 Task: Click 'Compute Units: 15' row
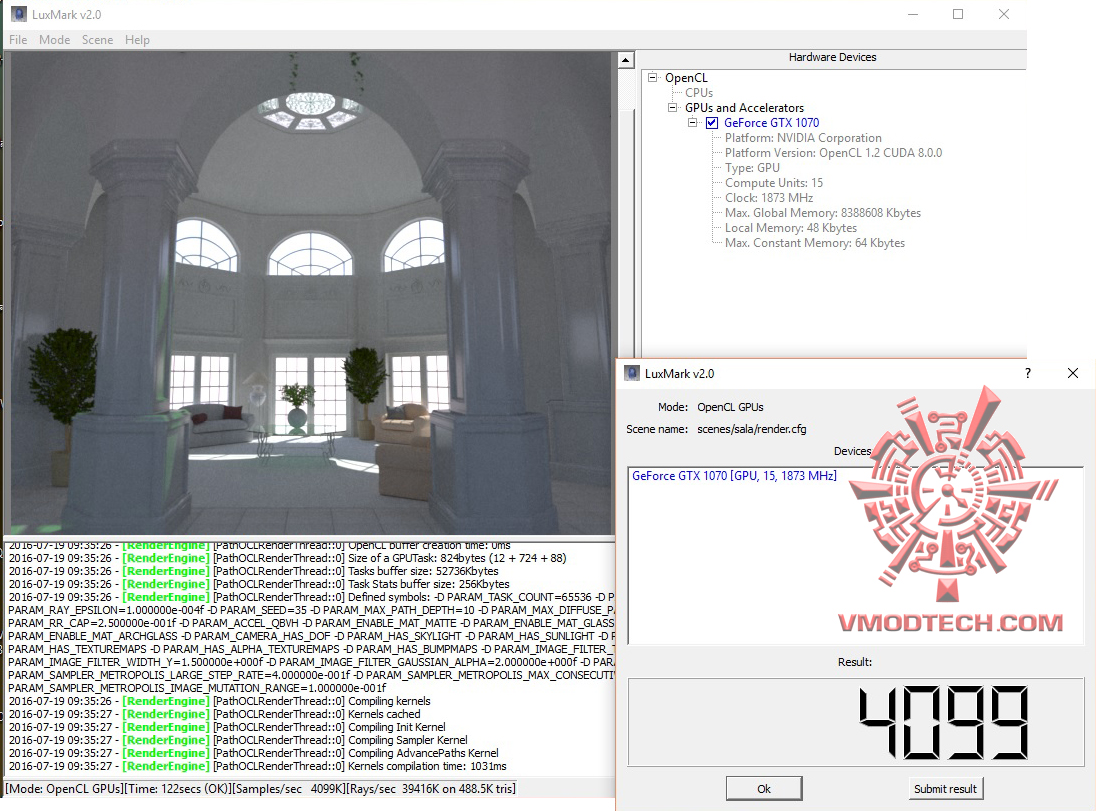pyautogui.click(x=774, y=183)
